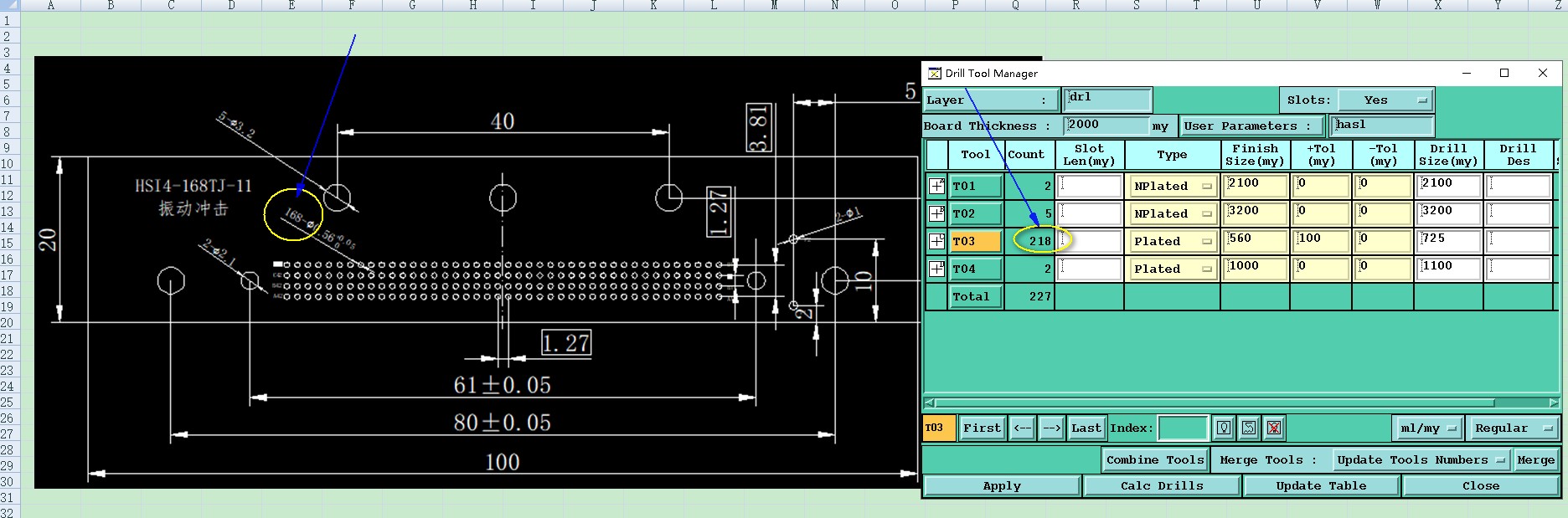Go to next tool with --> button
This screenshot has height=518, width=1568.
pos(1051,428)
